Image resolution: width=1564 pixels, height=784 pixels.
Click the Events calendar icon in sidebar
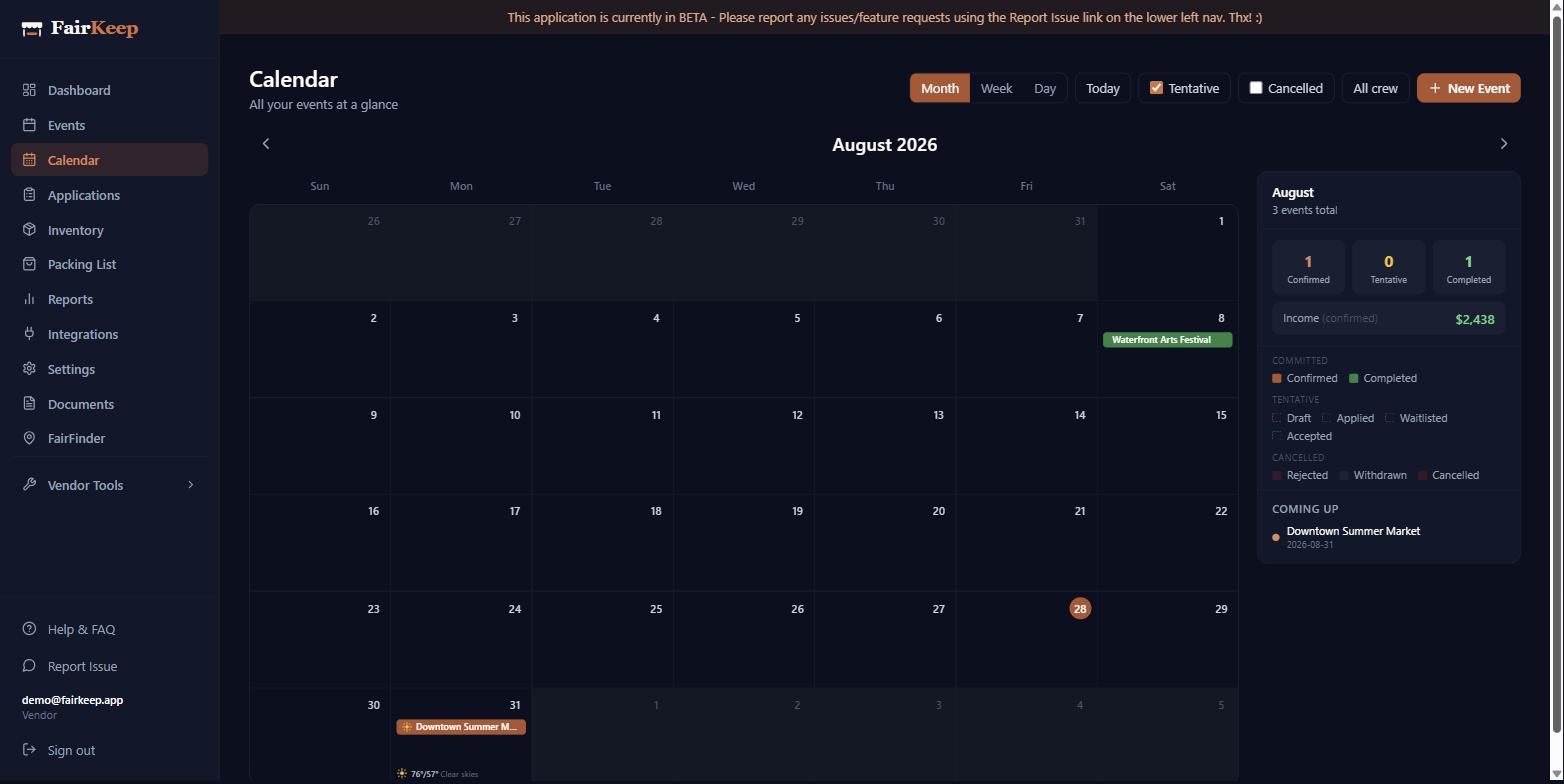pyautogui.click(x=29, y=125)
